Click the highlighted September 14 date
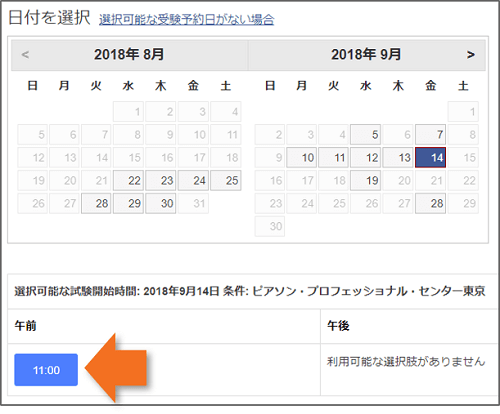 click(430, 157)
